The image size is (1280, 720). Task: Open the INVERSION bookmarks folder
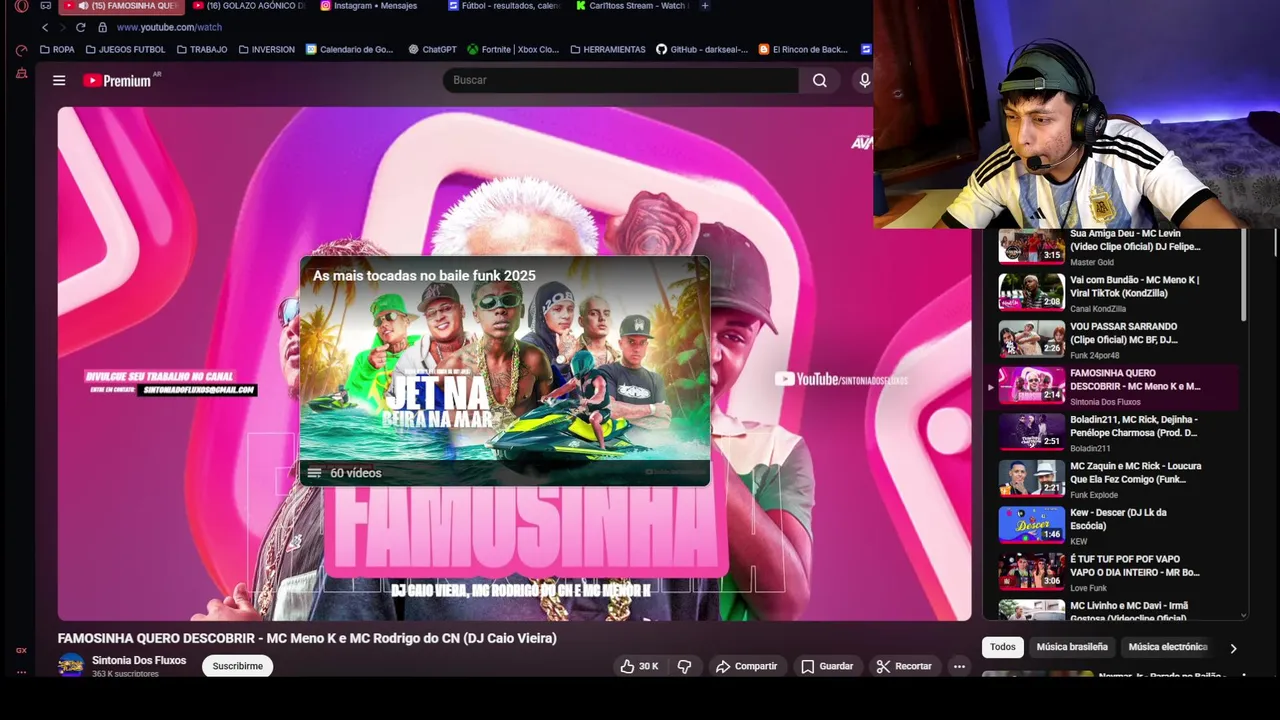[266, 49]
